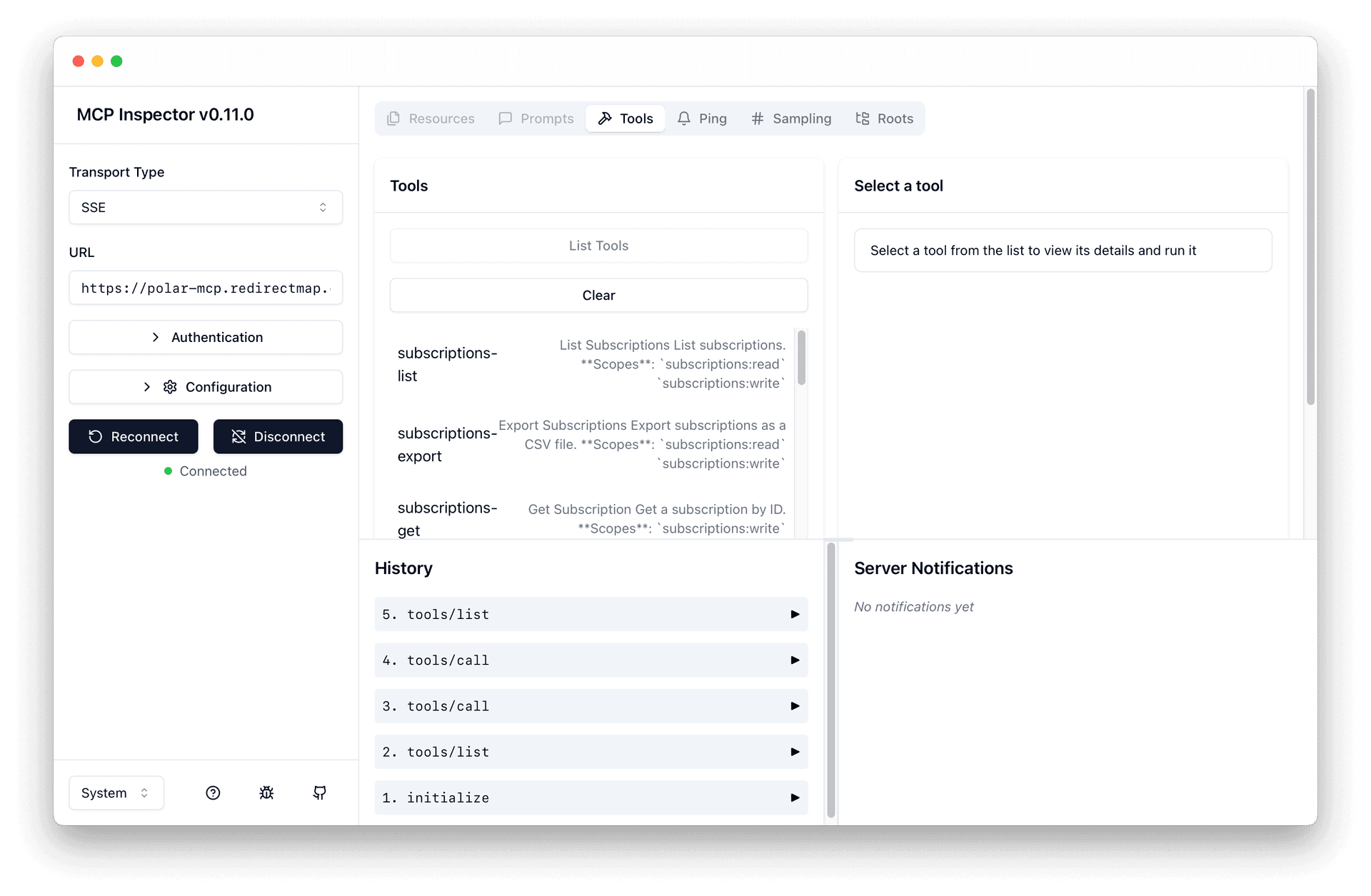Go to the Roots tab
Viewport: 1371px width, 896px height.
[x=884, y=119]
